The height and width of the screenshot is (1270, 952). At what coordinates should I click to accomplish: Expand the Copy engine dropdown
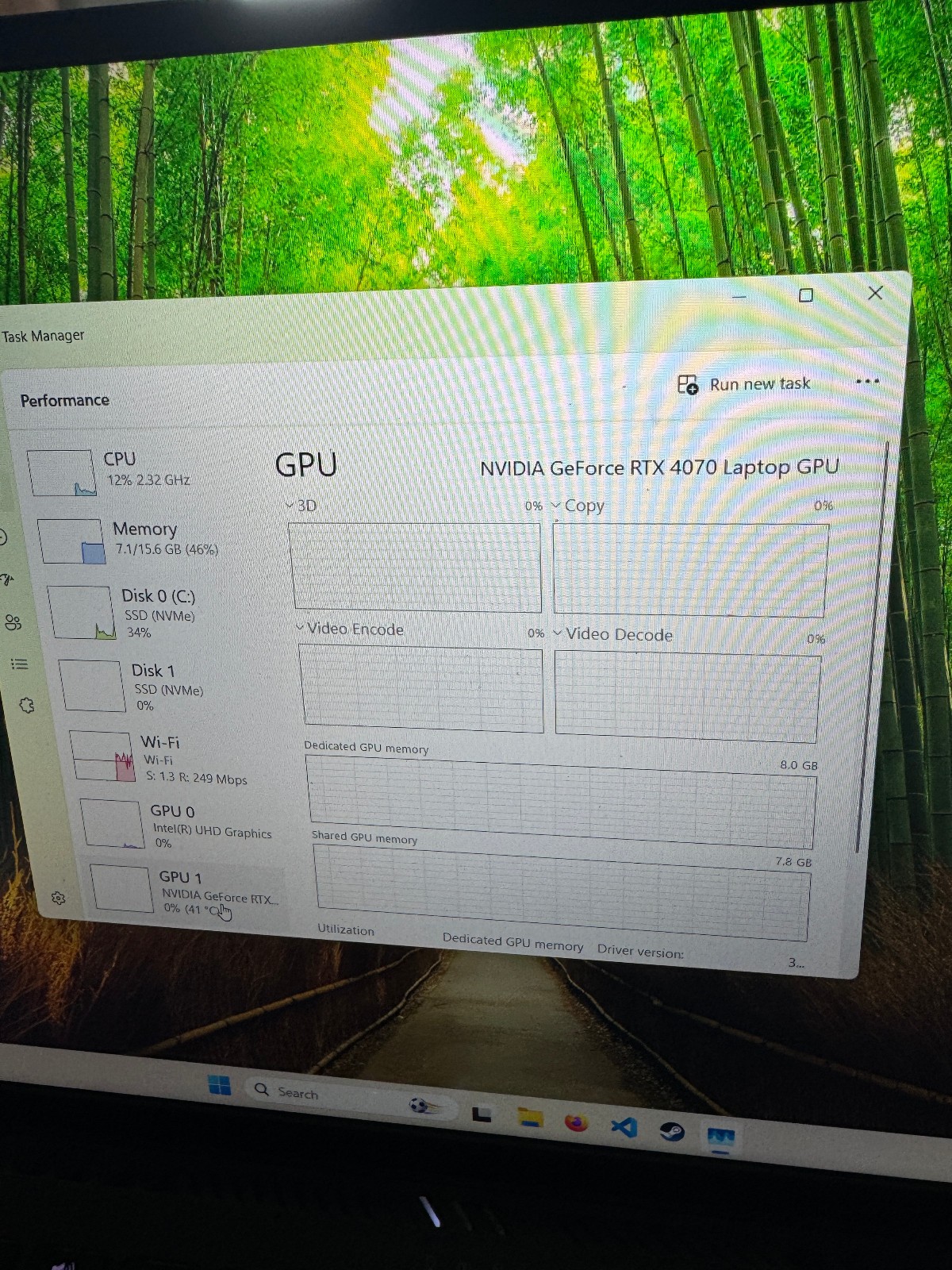tap(556, 506)
